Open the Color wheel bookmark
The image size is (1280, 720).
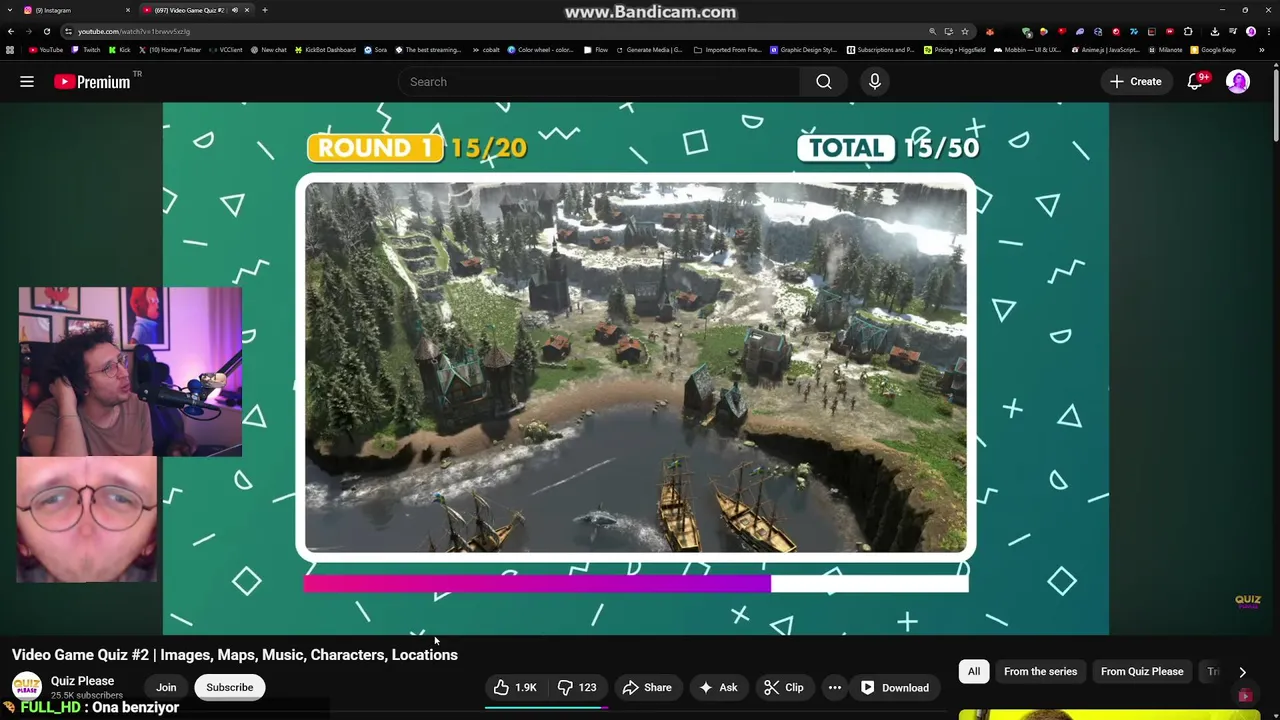540,50
